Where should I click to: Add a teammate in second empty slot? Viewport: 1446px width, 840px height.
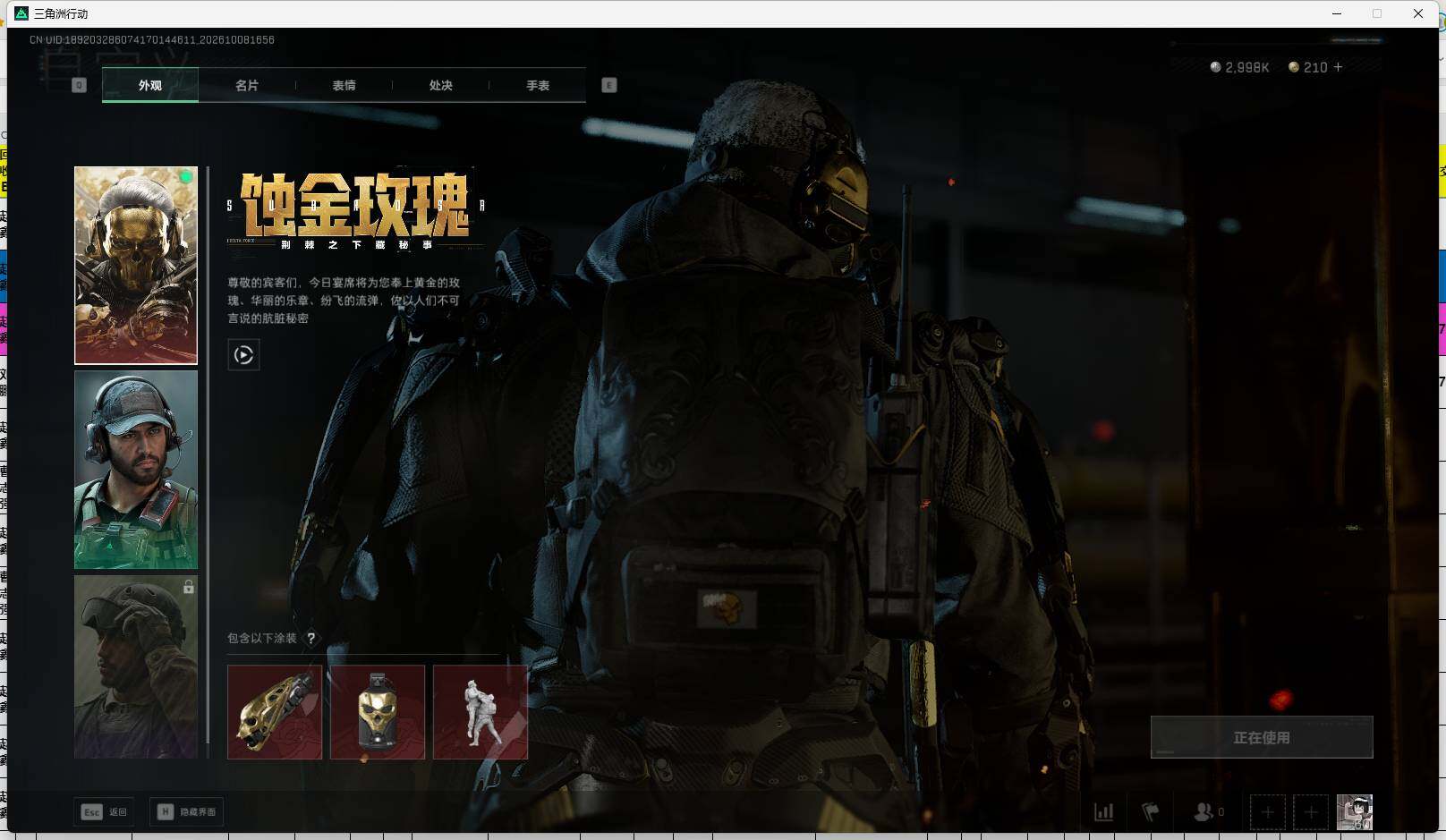click(1310, 812)
